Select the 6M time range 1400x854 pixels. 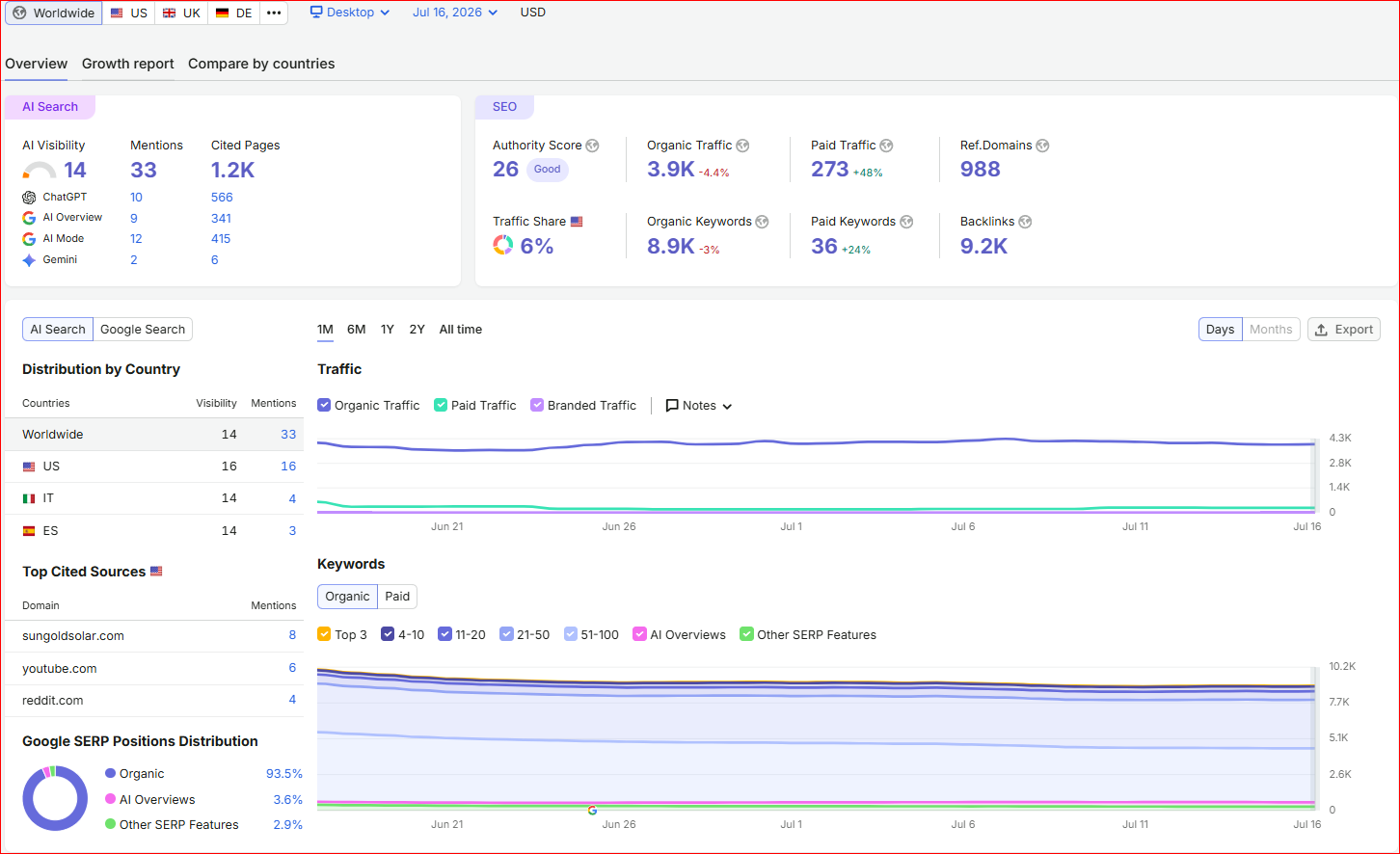pos(357,330)
